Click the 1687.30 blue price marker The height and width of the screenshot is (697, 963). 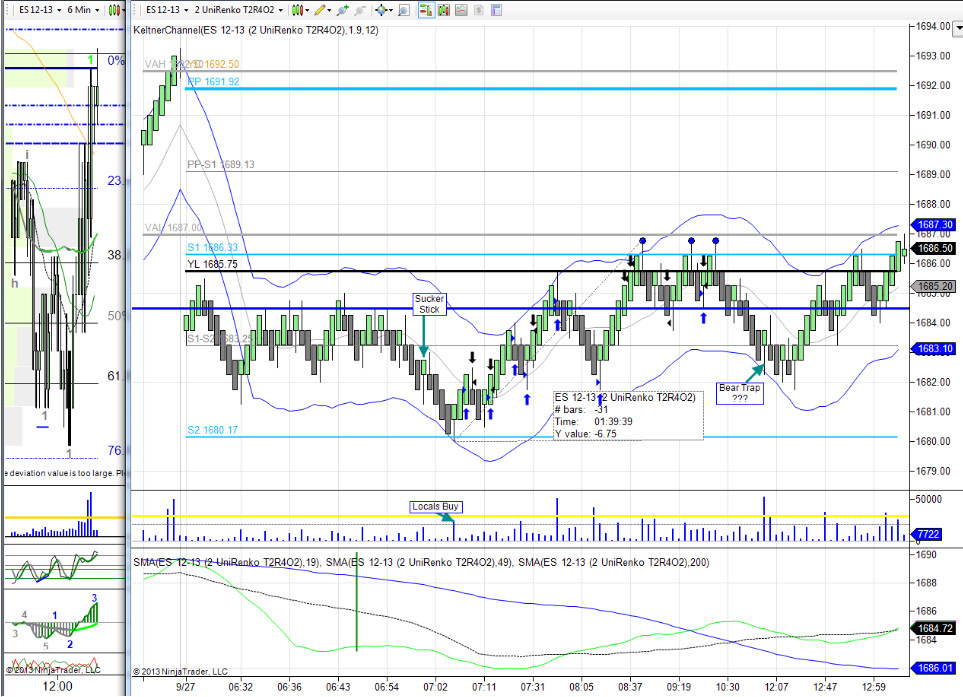[934, 225]
